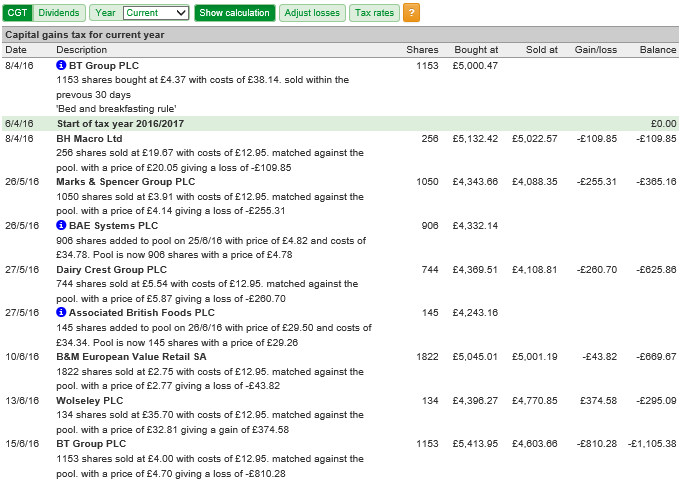Click the Start of tax year 2016/2017 row
The height and width of the screenshot is (480, 679).
pyautogui.click(x=340, y=123)
